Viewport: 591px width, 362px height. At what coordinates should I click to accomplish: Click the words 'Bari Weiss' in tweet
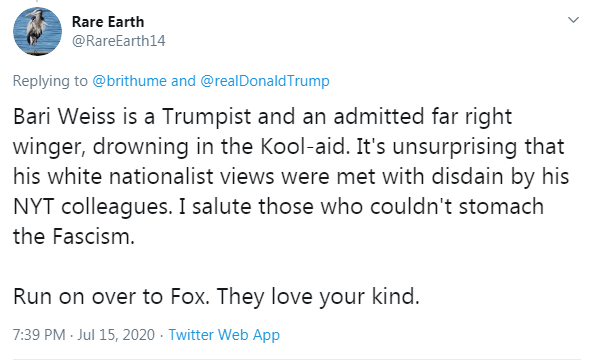click(64, 116)
